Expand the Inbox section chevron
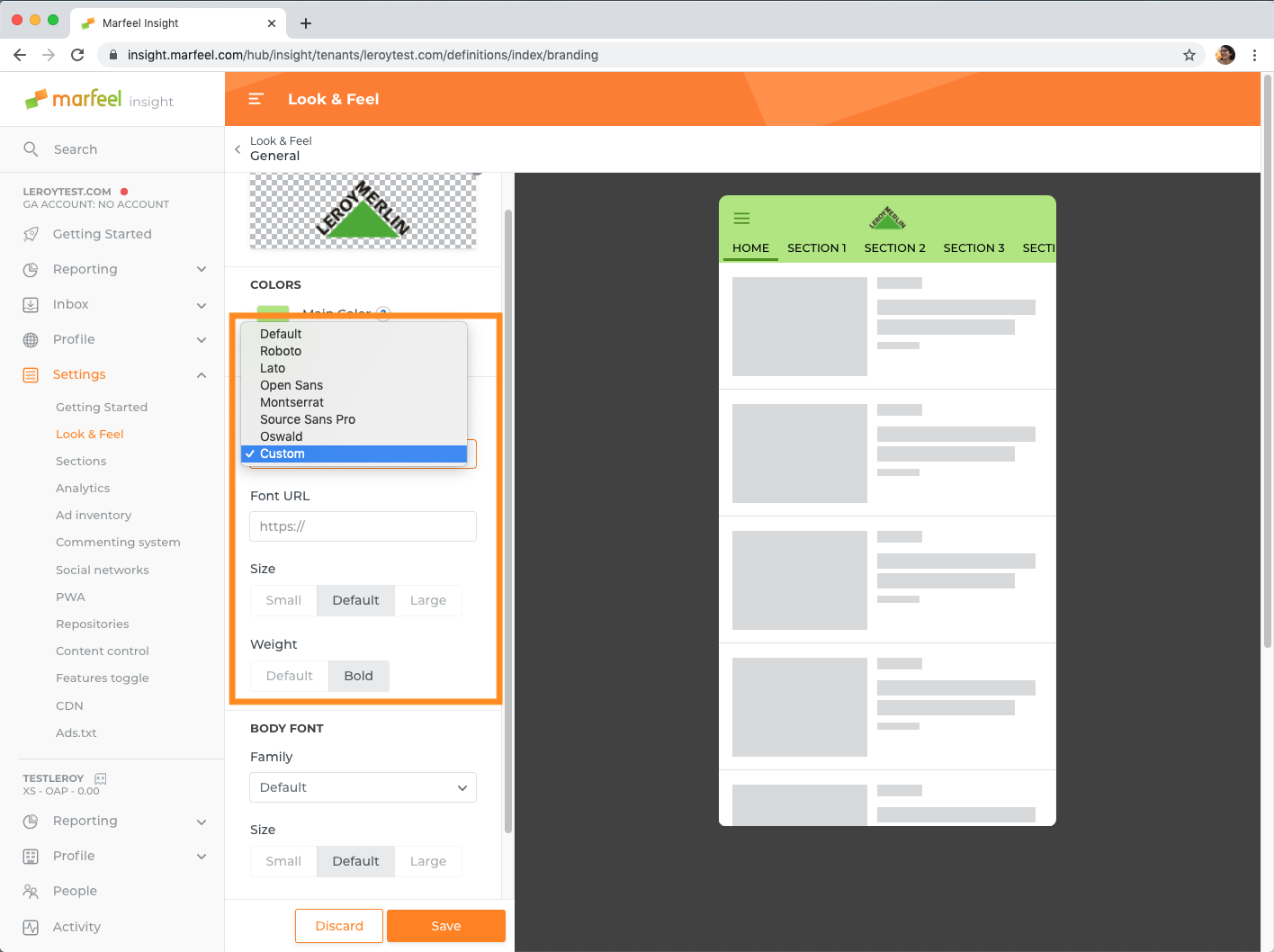This screenshot has width=1274, height=952. [202, 305]
